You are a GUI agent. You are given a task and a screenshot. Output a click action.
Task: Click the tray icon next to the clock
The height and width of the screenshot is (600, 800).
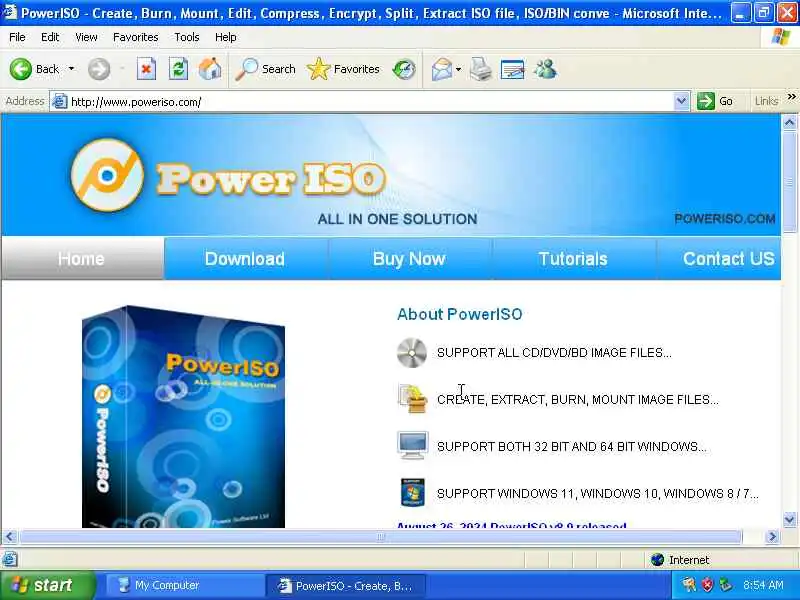[x=725, y=585]
